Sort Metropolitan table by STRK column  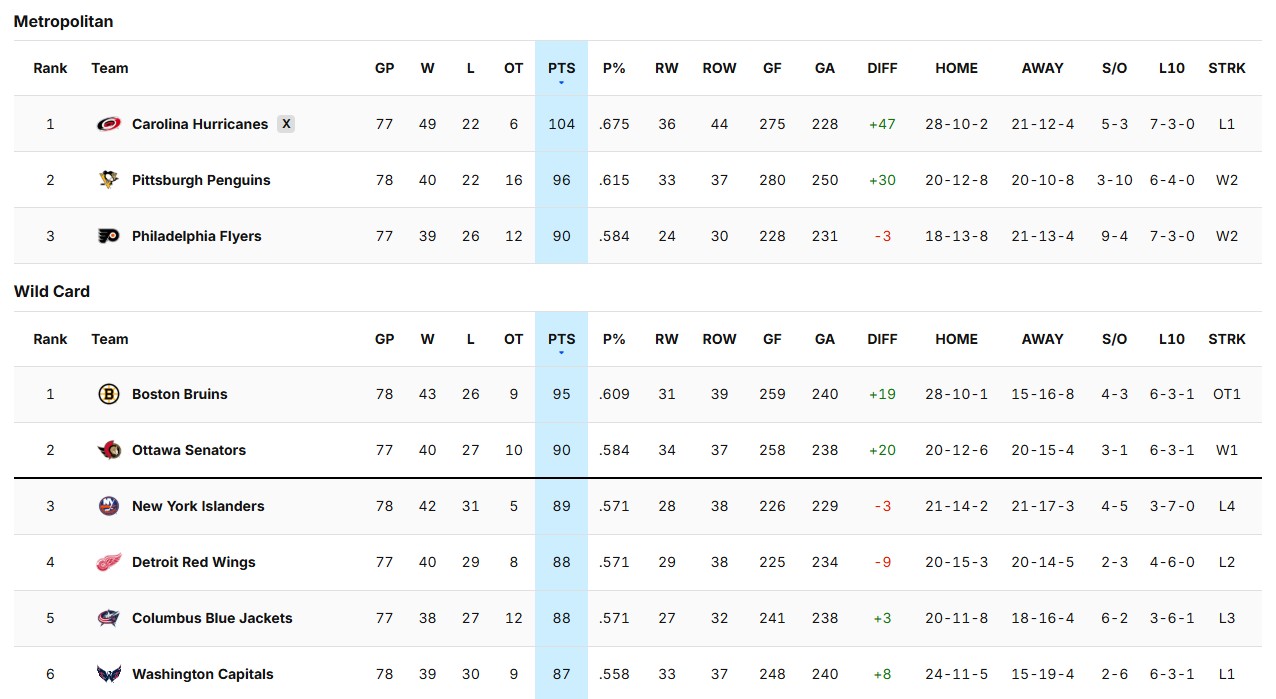pyautogui.click(x=1226, y=68)
